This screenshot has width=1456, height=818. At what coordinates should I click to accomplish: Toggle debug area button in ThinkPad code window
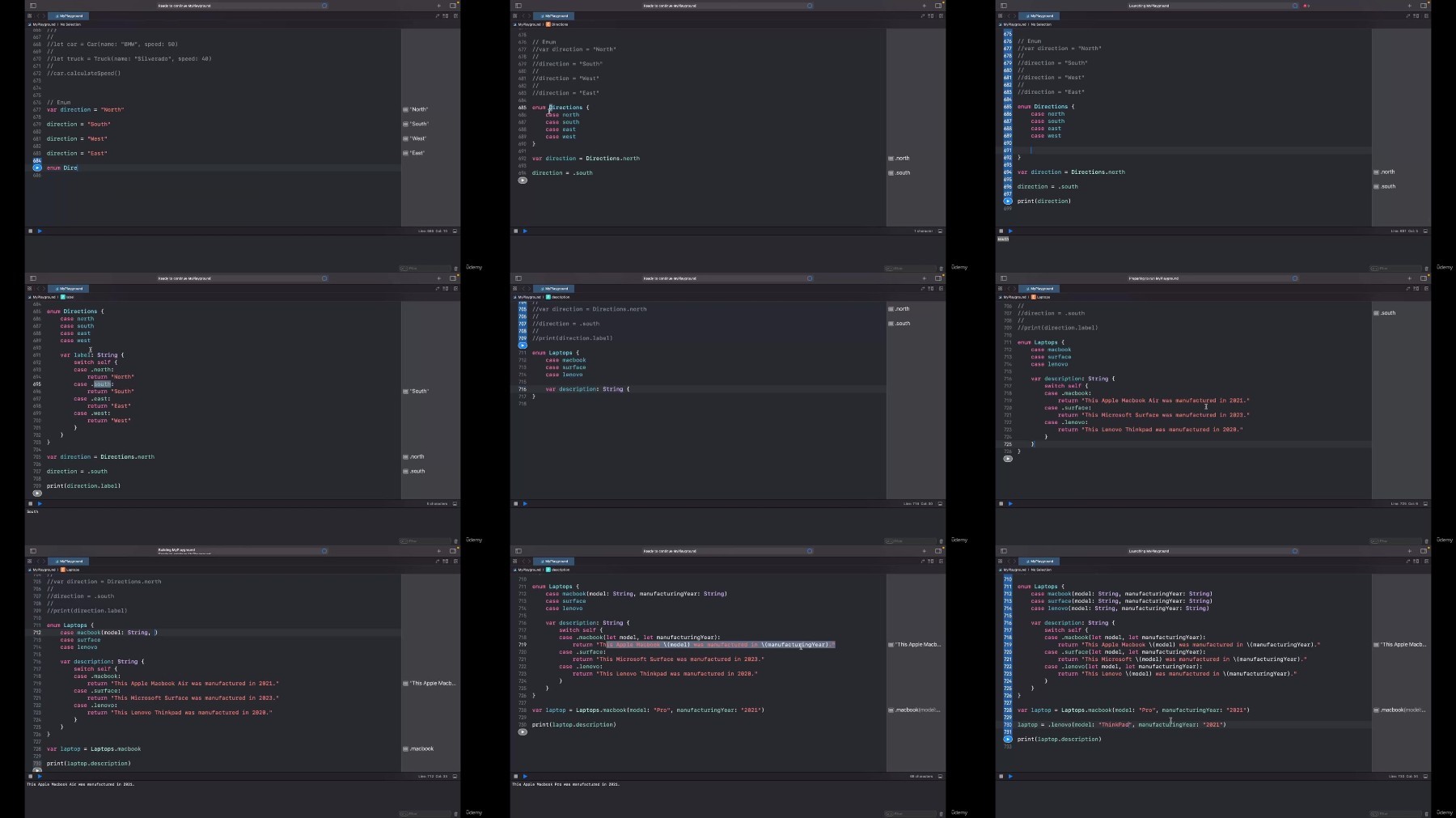click(1425, 776)
